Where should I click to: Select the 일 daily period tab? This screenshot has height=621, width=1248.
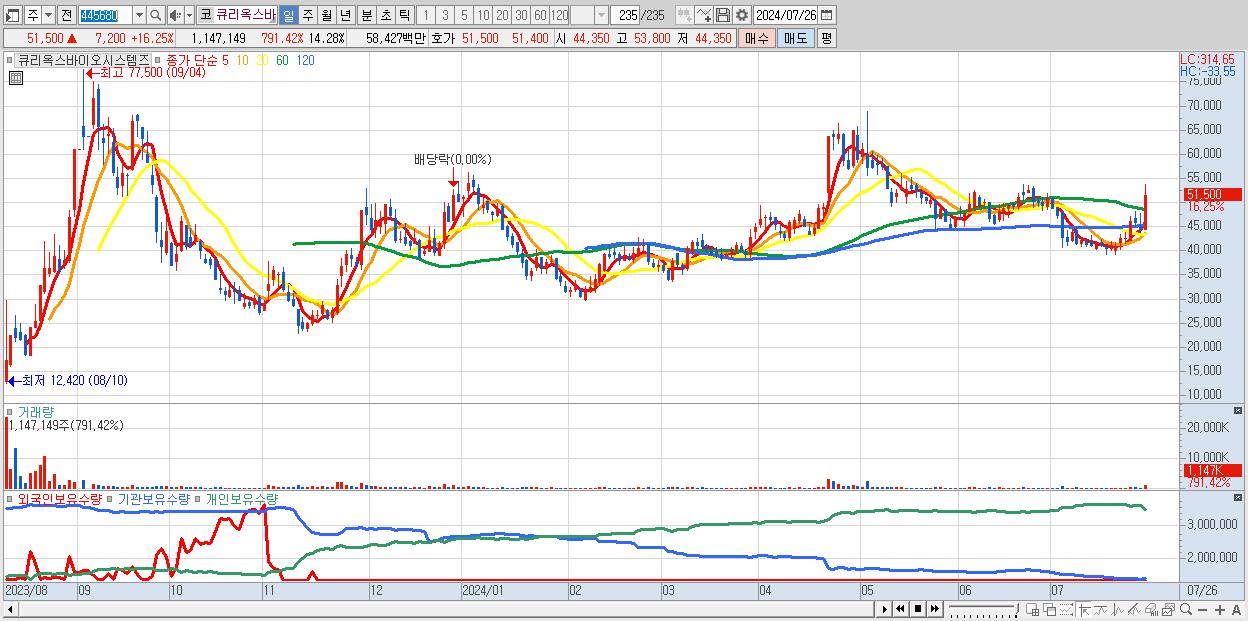(288, 15)
